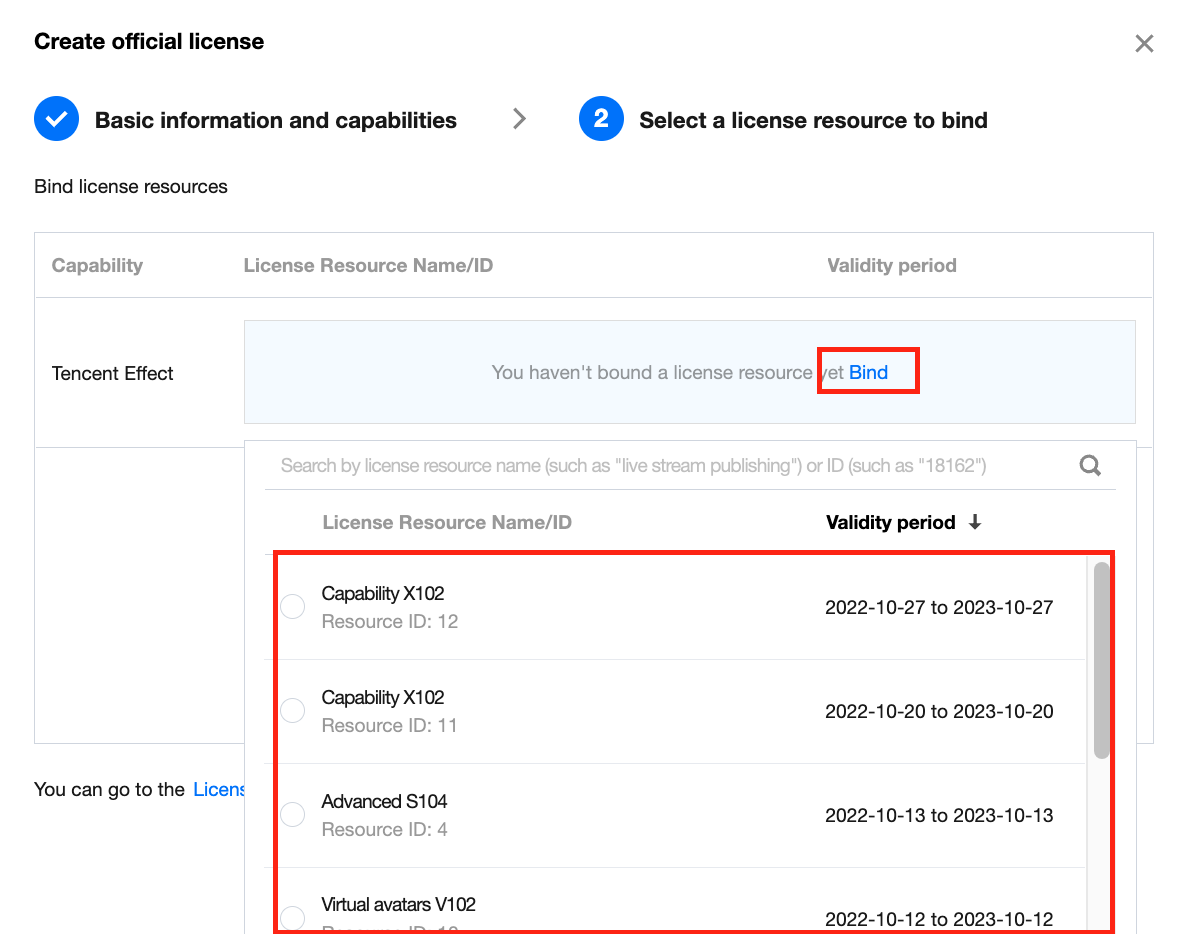The height and width of the screenshot is (934, 1190).
Task: Open the partially hidden License link below
Action: click(x=219, y=789)
